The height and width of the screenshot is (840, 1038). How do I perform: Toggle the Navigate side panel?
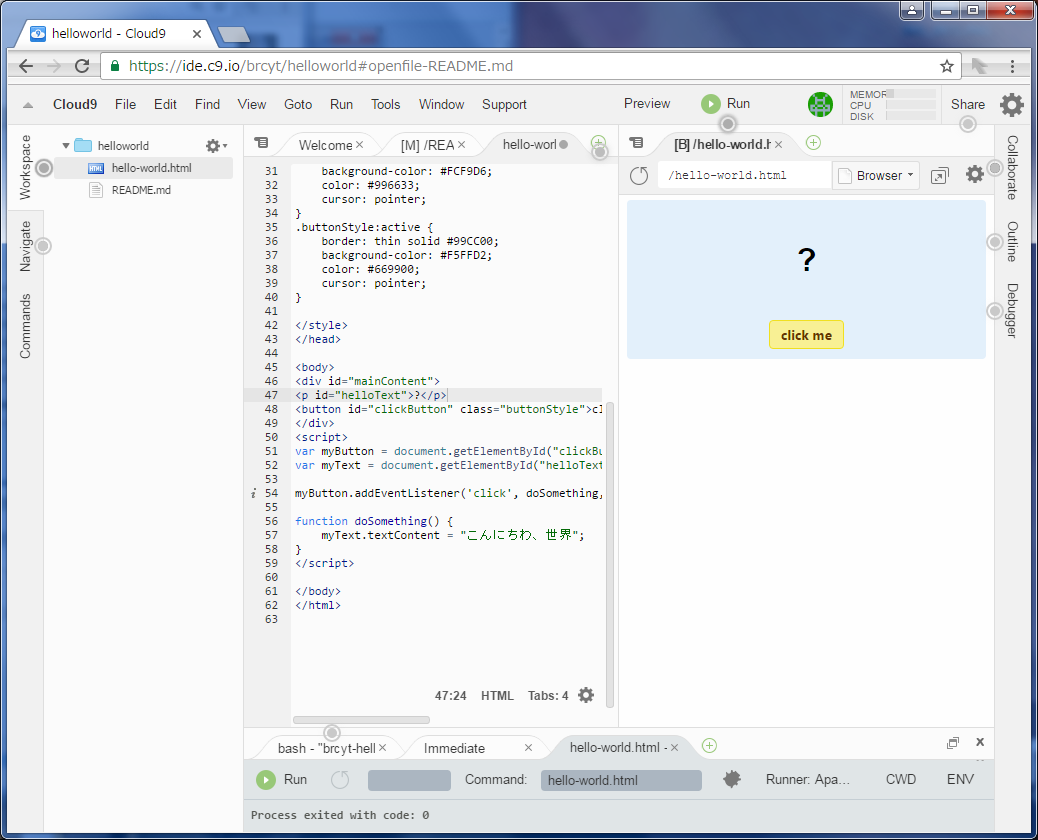coord(25,246)
